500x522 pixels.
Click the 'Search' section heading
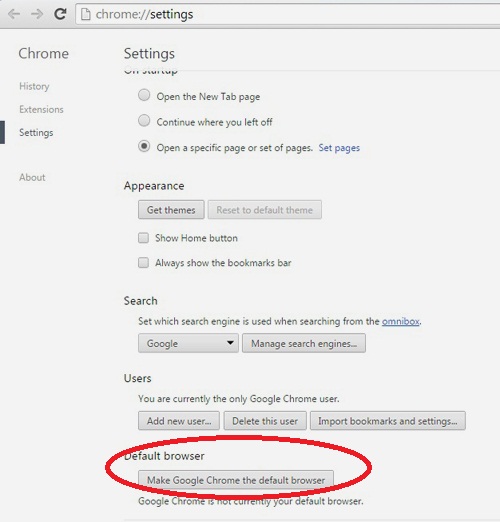coord(140,301)
